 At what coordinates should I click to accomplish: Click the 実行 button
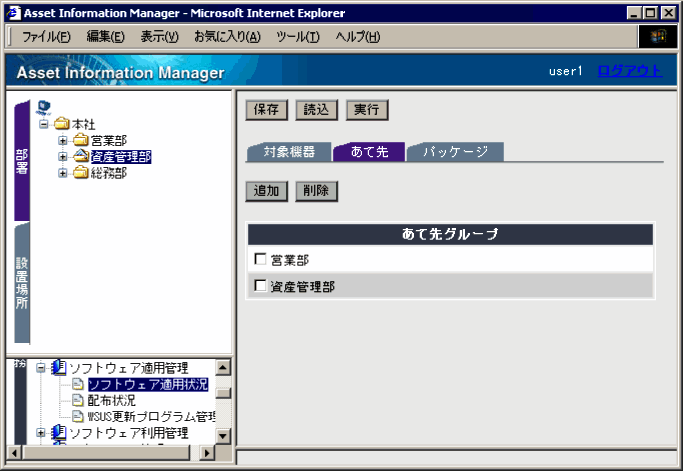367,110
